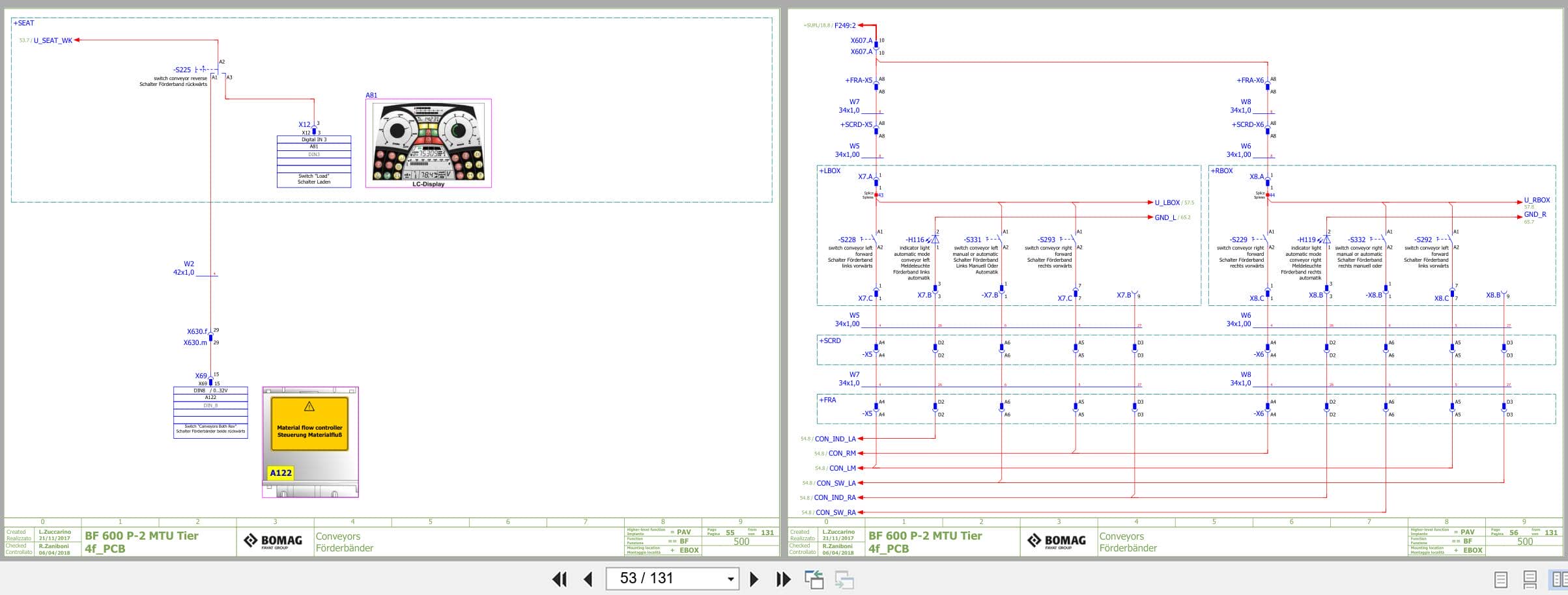Select connector label +SCRD-X6
Viewport: 1568px width, 595px height.
[x=1247, y=125]
